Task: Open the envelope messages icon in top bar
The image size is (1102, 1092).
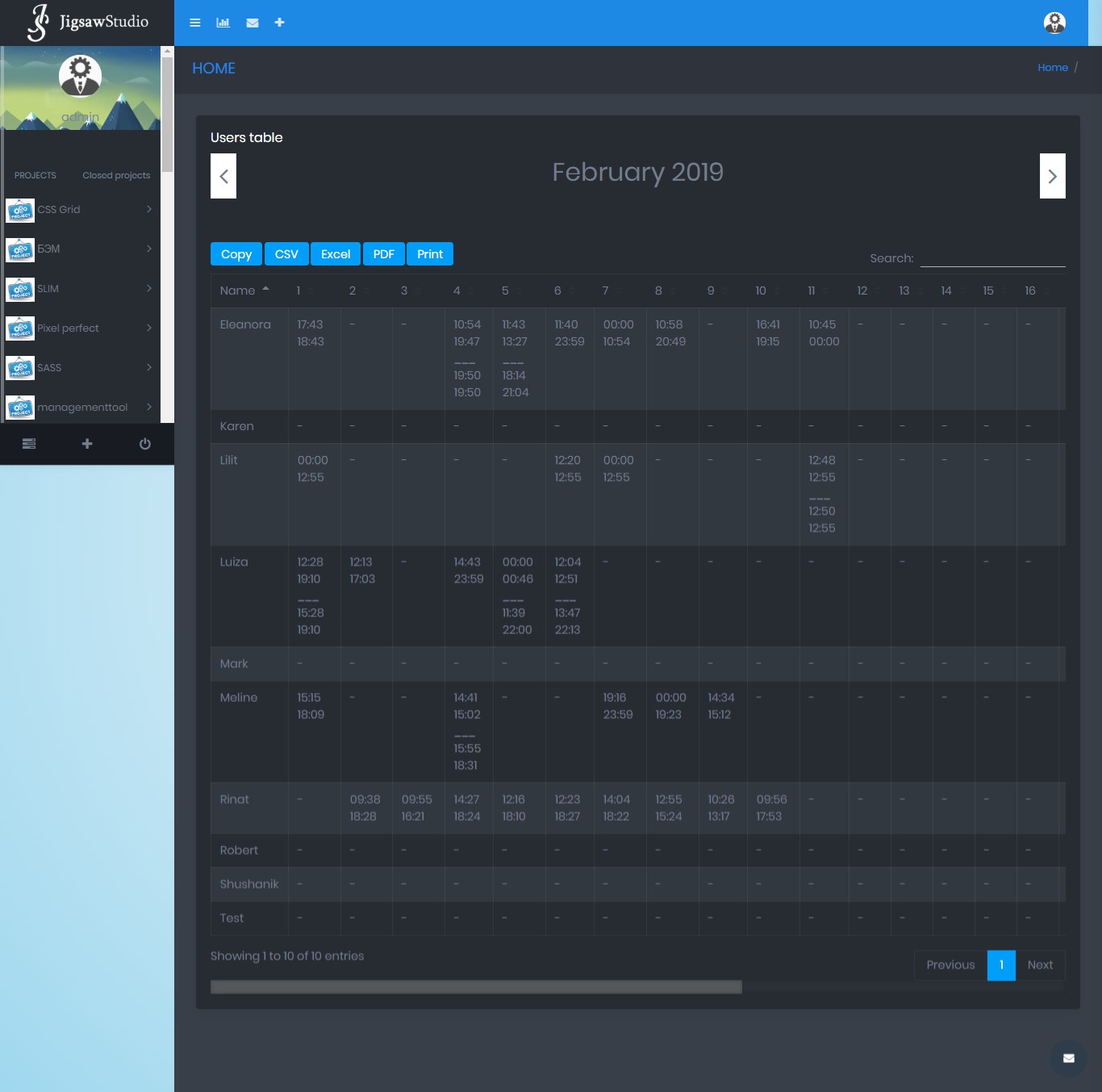Action: (x=253, y=23)
